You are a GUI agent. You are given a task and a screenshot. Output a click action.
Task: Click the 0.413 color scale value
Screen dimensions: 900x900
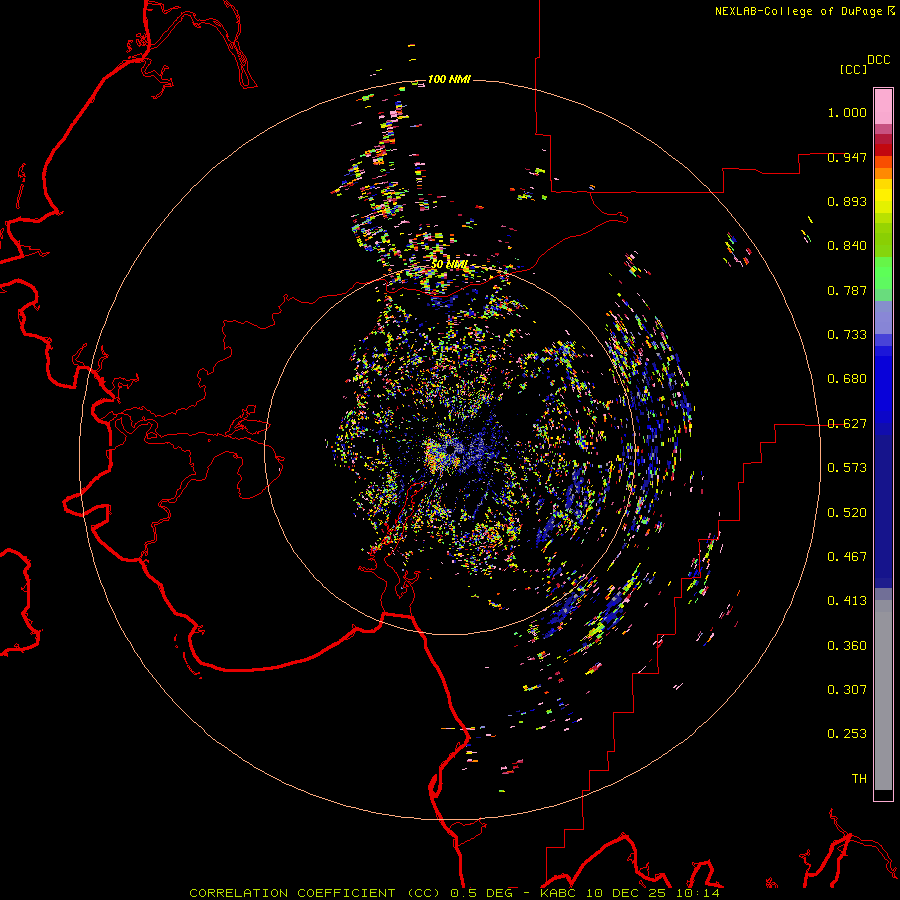(847, 601)
